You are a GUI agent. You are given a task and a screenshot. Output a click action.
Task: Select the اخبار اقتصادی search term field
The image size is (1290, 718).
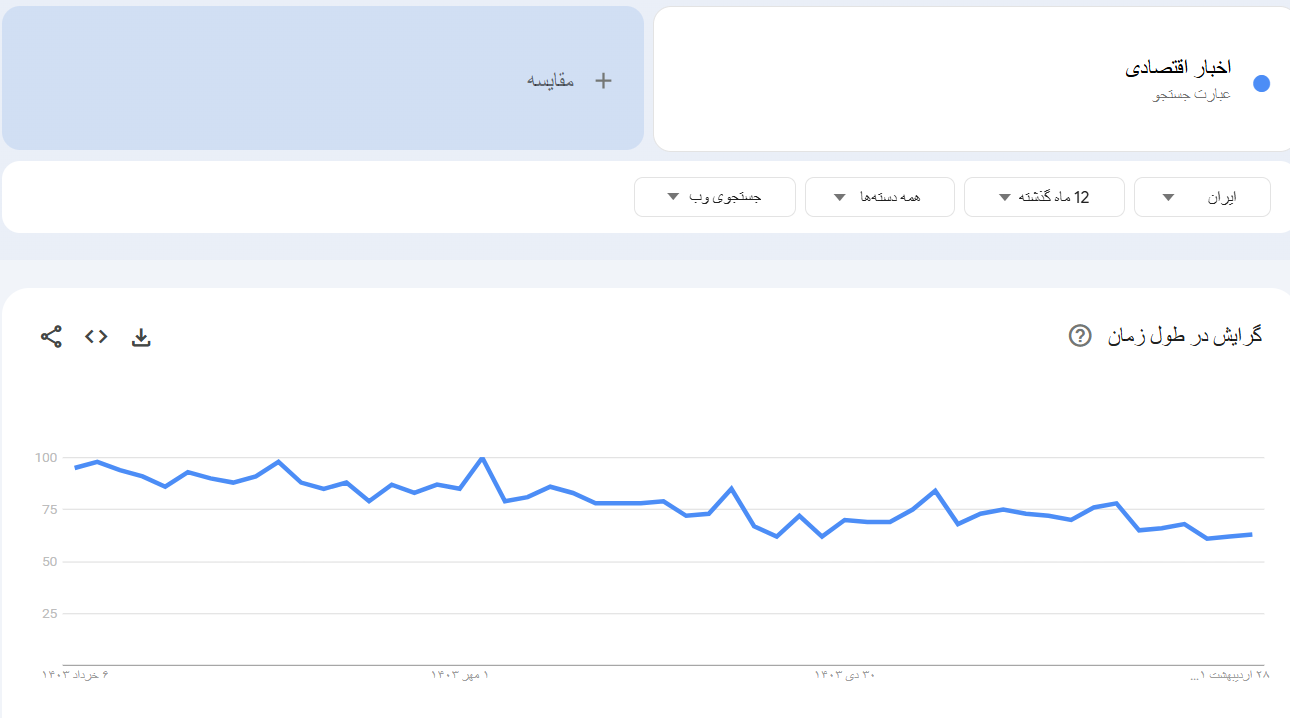(x=1178, y=68)
